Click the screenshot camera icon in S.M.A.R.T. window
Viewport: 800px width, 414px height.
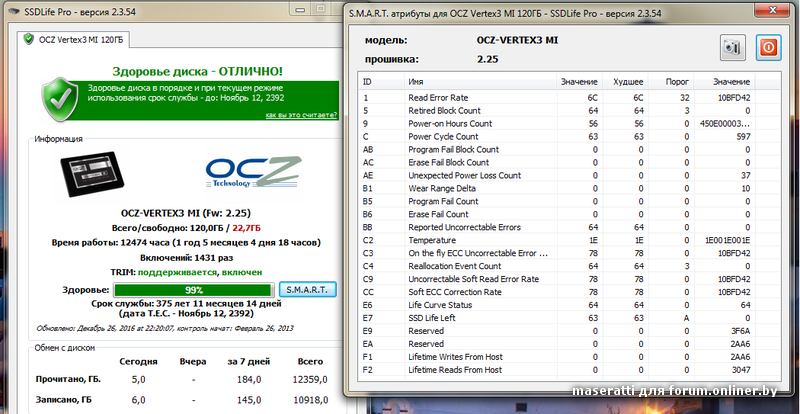[x=733, y=48]
